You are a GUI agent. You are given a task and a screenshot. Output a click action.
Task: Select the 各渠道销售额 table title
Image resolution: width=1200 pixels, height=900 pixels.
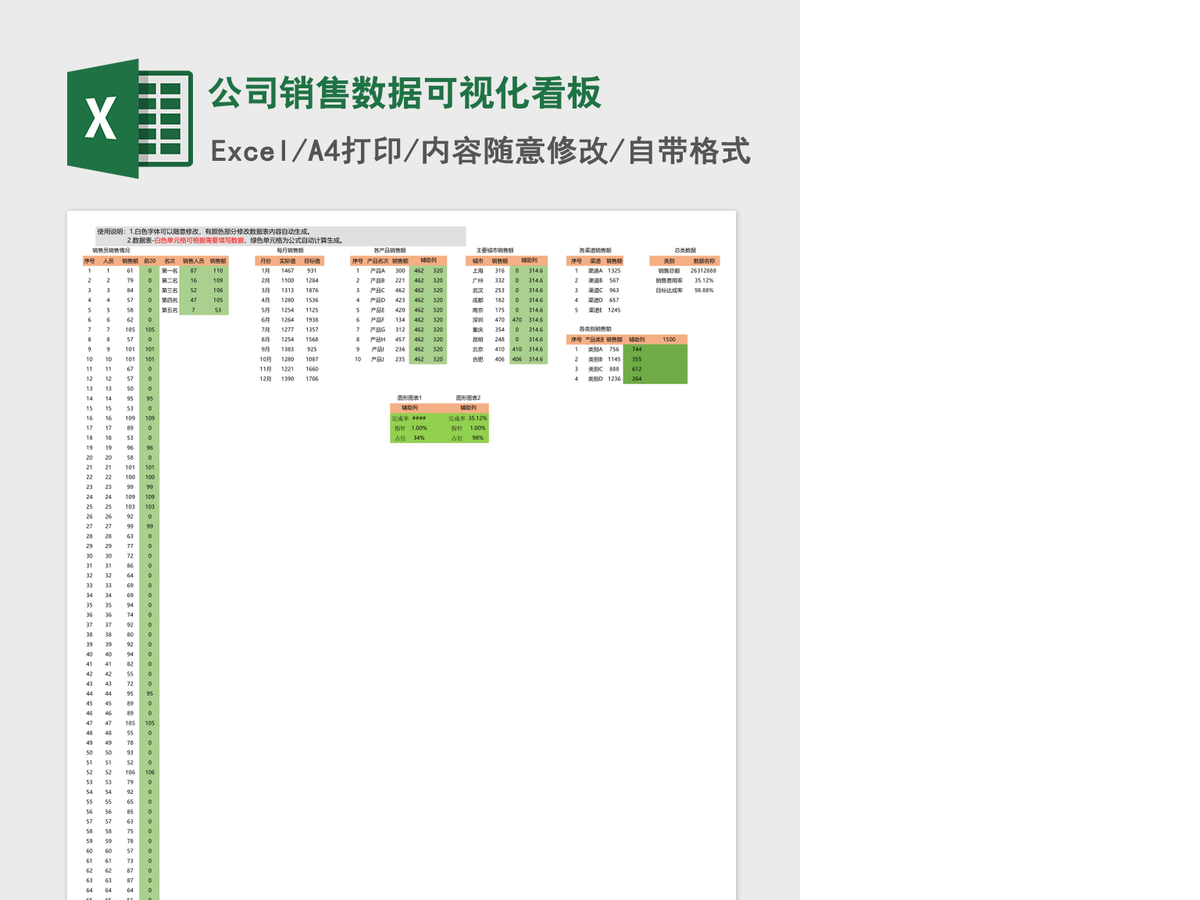[x=596, y=250]
